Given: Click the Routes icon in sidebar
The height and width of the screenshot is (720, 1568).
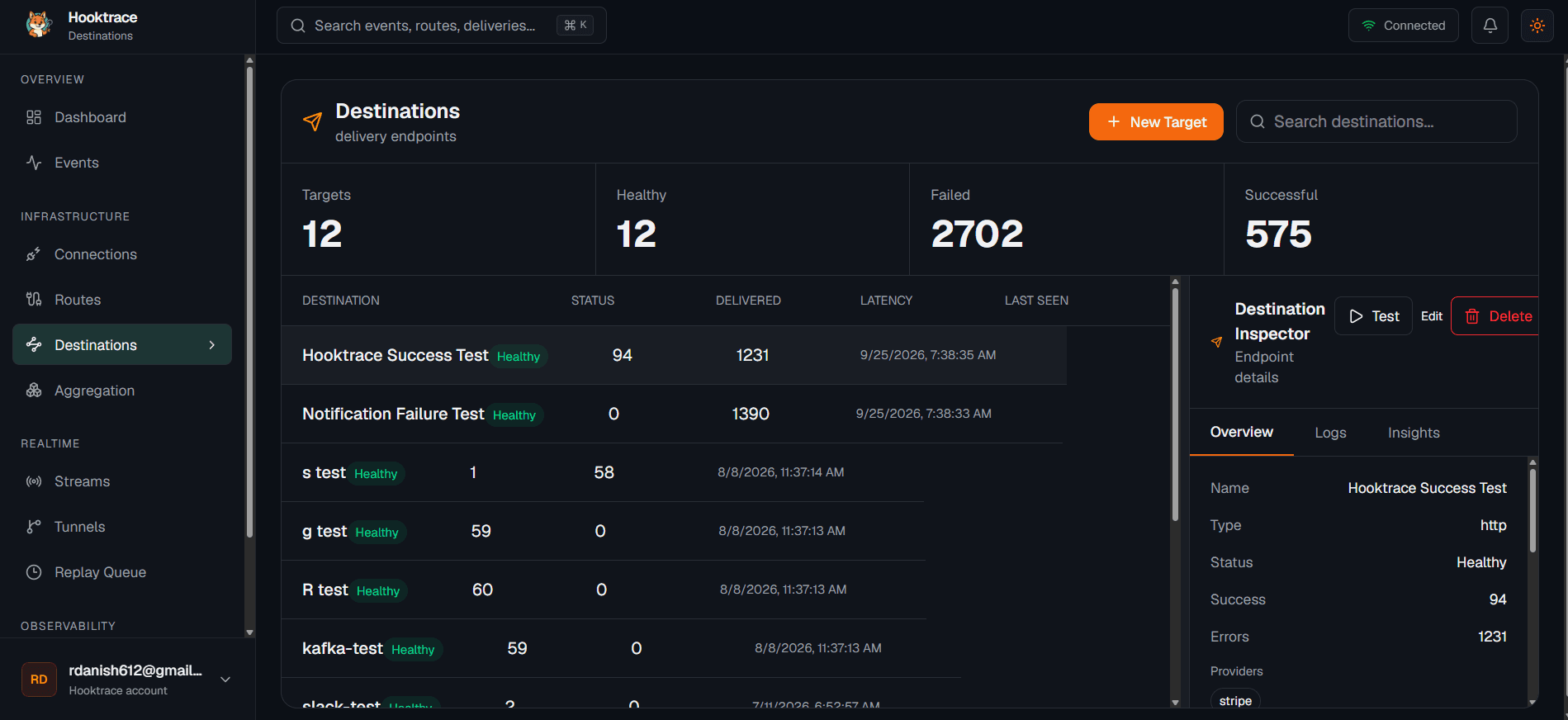Looking at the screenshot, I should (34, 300).
